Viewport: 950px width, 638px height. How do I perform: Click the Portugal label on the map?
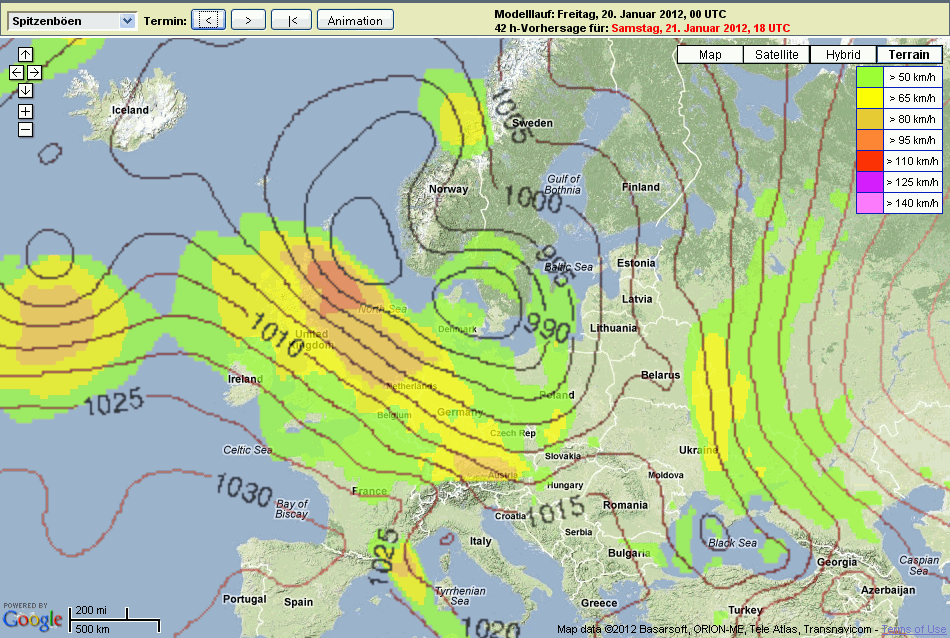245,599
